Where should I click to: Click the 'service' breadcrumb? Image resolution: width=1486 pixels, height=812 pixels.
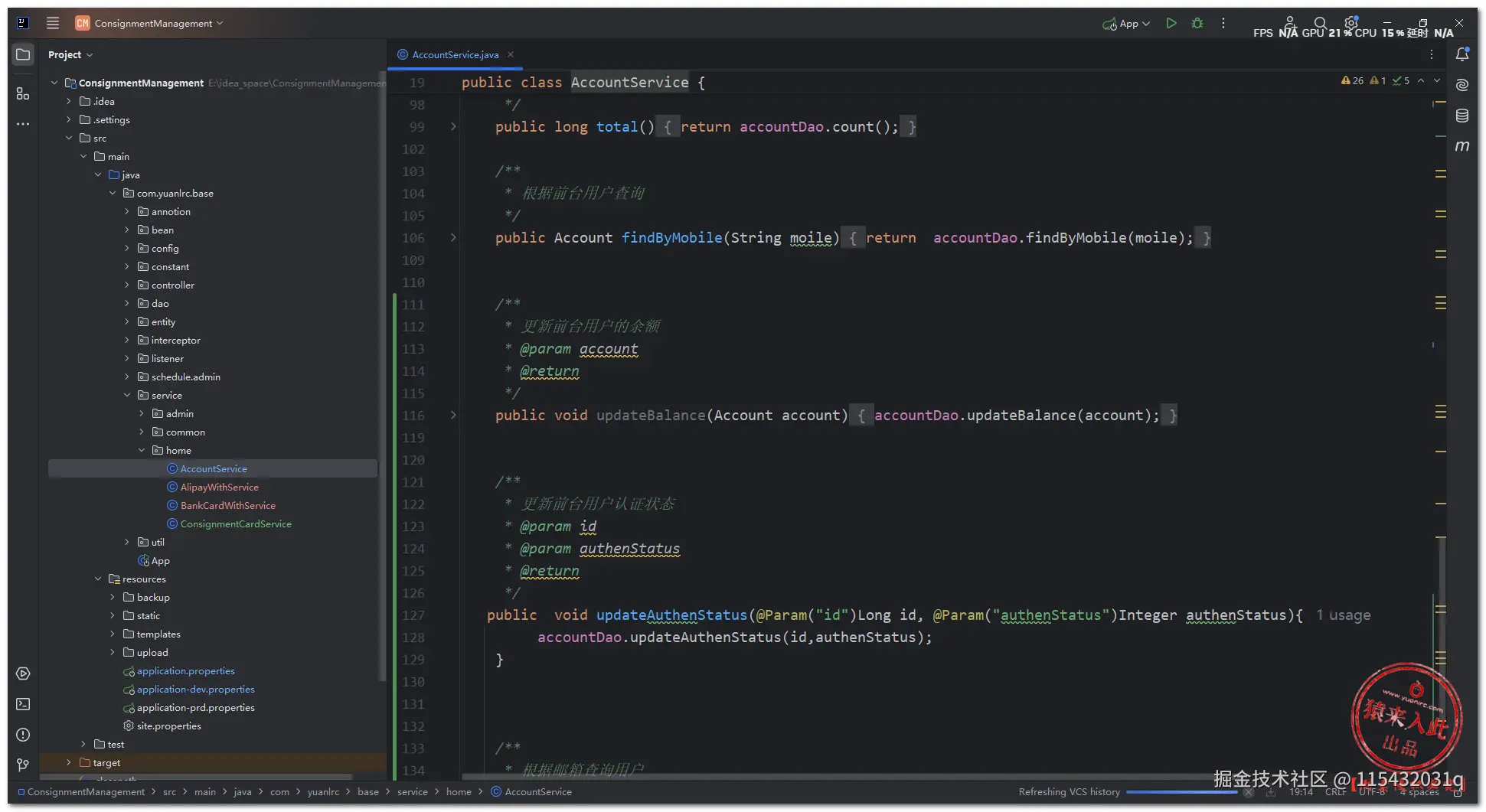[413, 792]
